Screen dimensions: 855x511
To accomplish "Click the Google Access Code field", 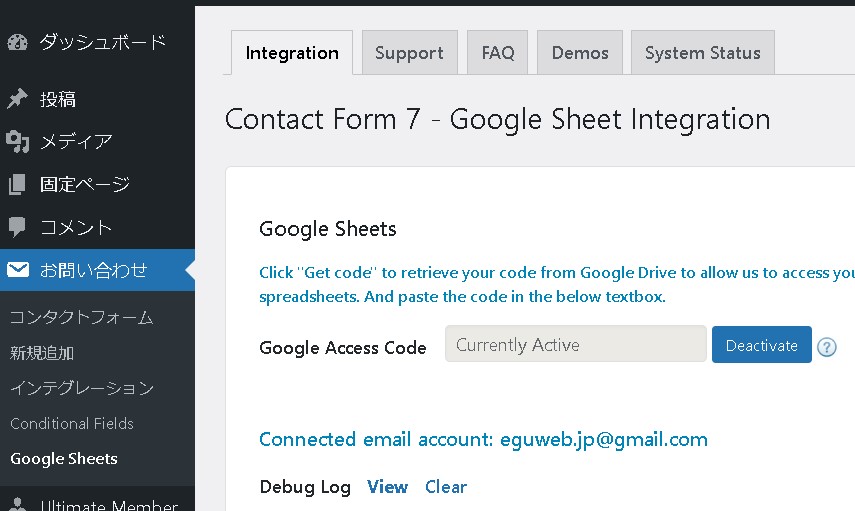I will [575, 344].
